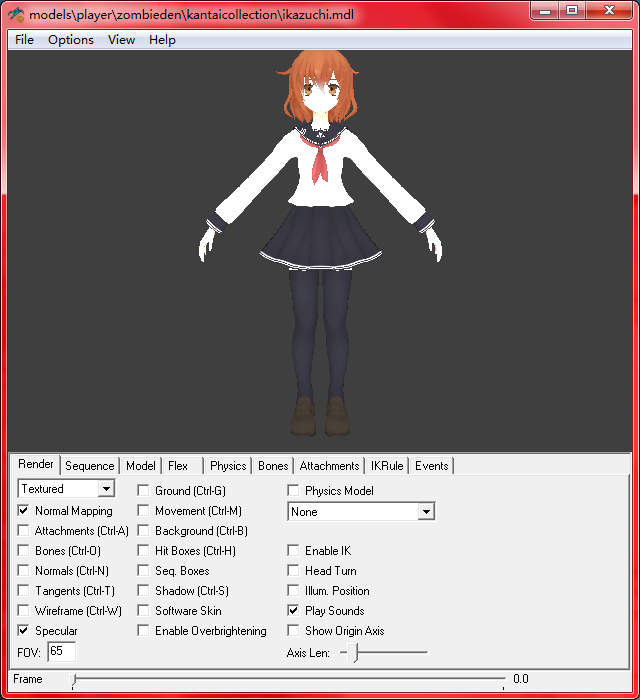640x700 pixels.
Task: Enable the Shadow (Ctrl-S) checkbox
Action: pos(143,590)
